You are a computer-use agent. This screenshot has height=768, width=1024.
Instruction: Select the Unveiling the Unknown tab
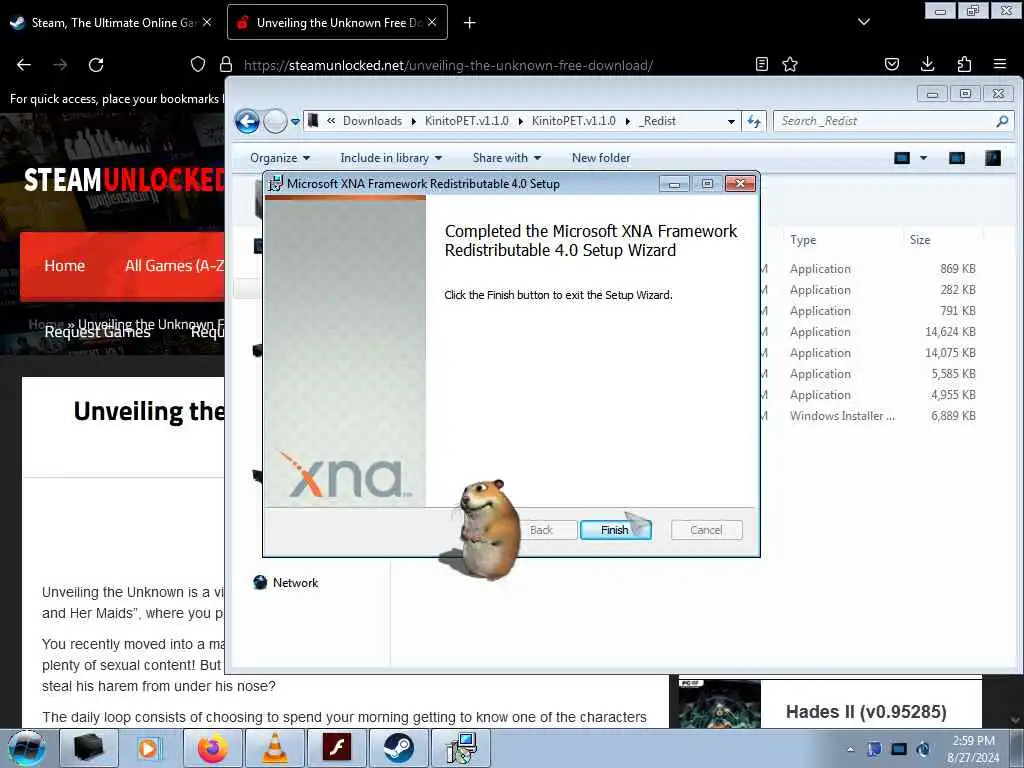click(337, 22)
